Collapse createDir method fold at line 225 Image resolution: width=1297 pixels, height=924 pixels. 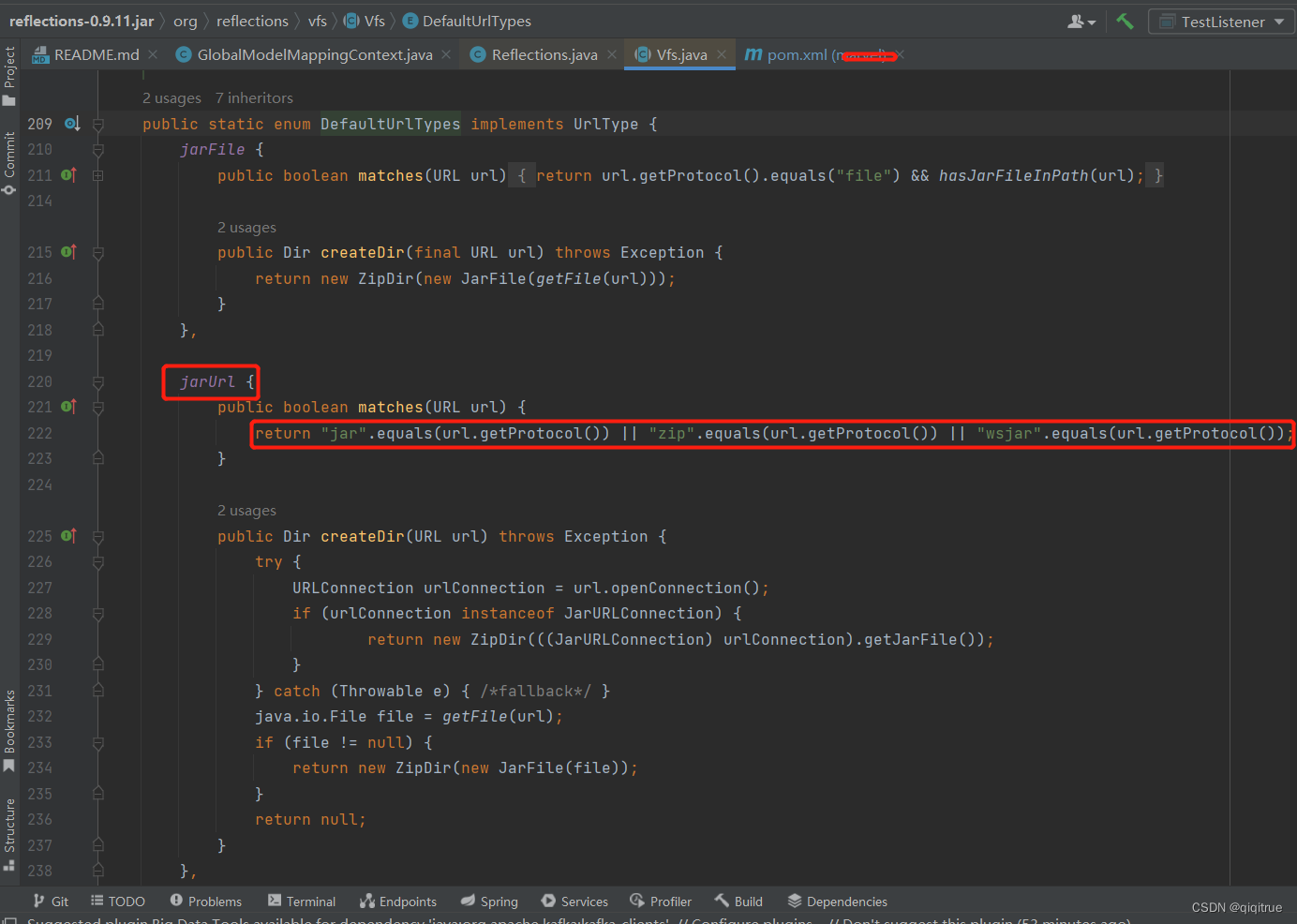pyautogui.click(x=98, y=537)
